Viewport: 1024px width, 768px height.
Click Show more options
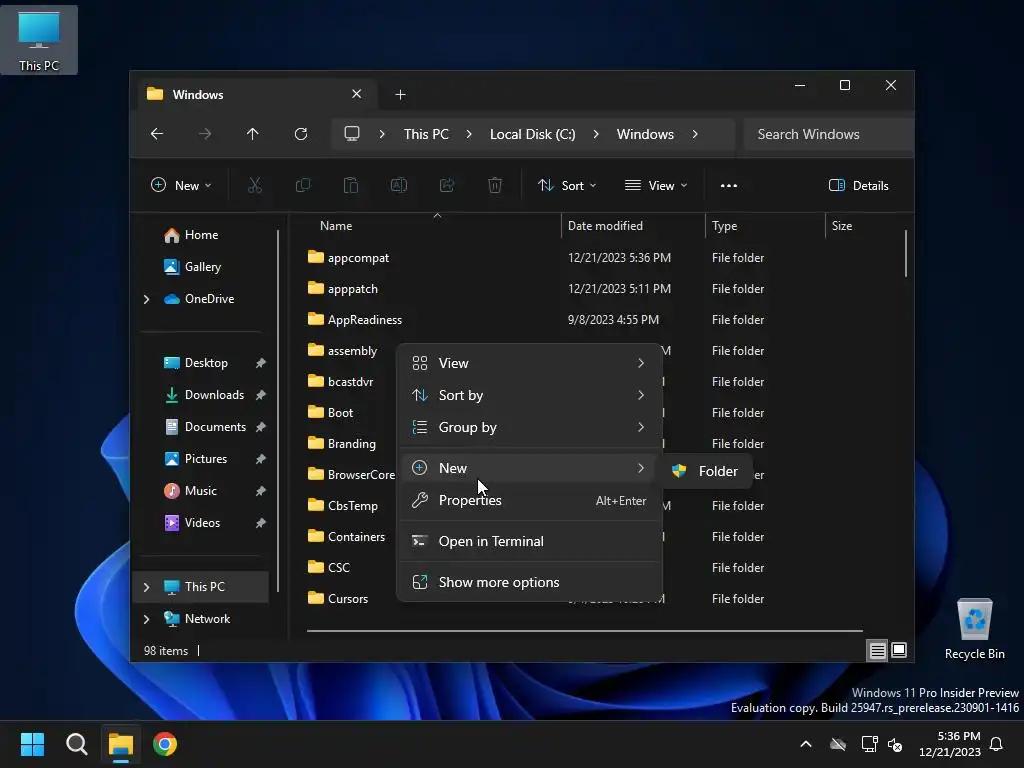529,583
